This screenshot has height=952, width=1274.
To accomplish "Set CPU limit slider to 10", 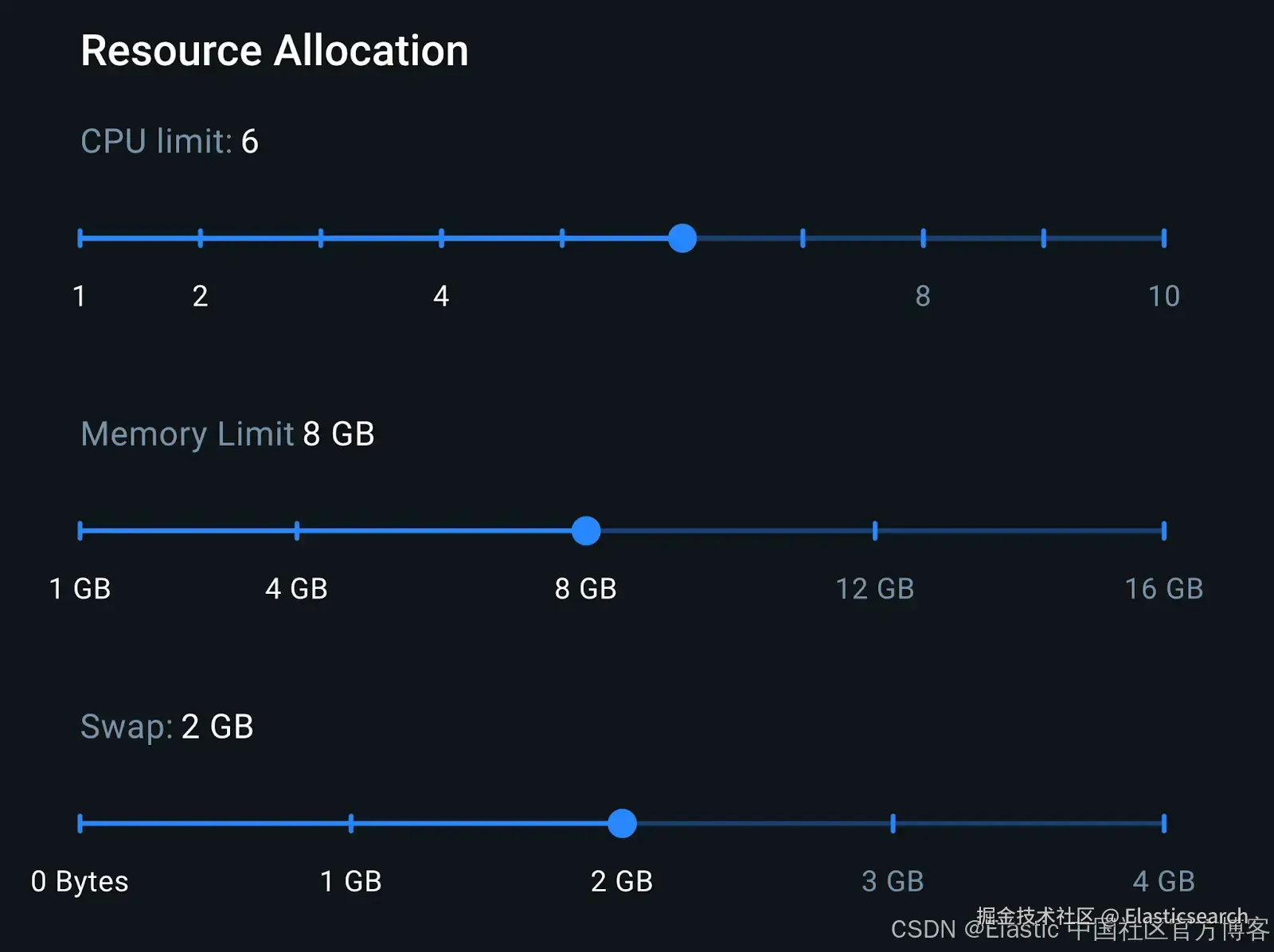I will click(1163, 238).
